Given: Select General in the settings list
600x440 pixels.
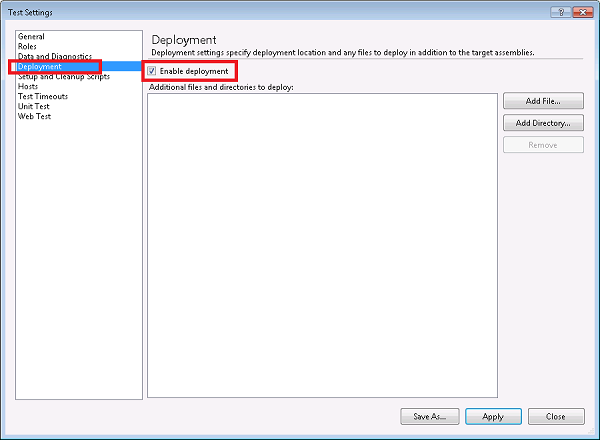Looking at the screenshot, I should 31,37.
